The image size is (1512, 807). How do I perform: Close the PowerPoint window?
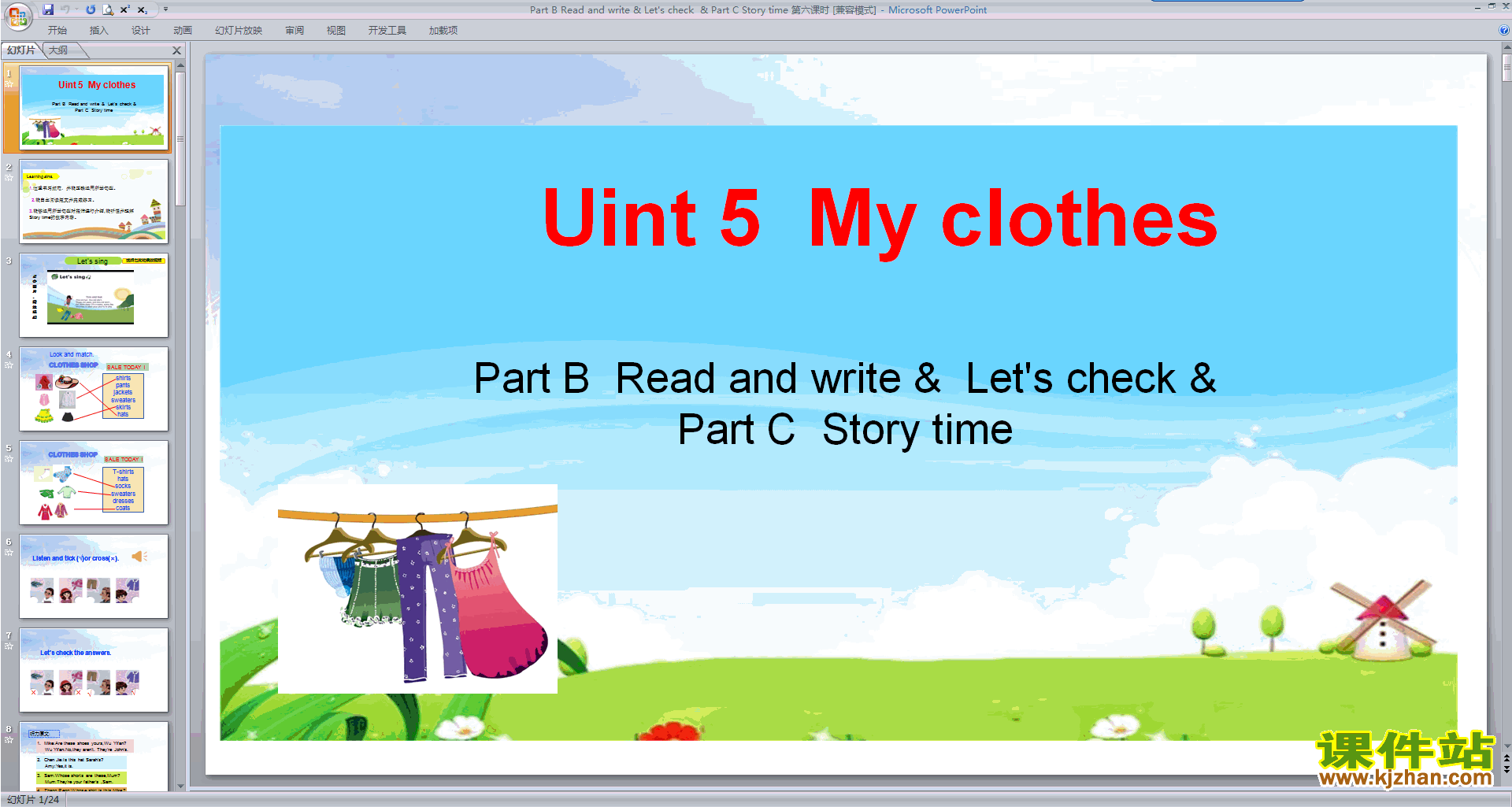(x=1506, y=6)
